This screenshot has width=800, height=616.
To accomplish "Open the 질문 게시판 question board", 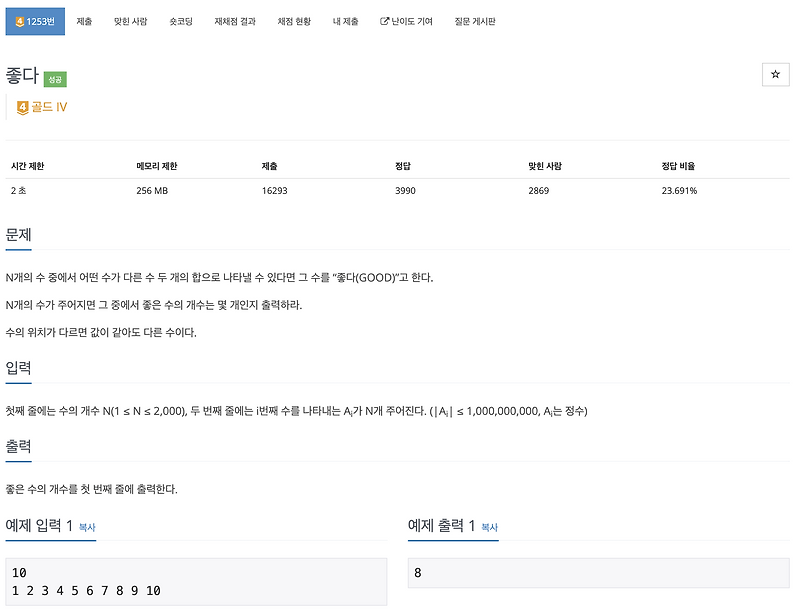I will (x=476, y=20).
